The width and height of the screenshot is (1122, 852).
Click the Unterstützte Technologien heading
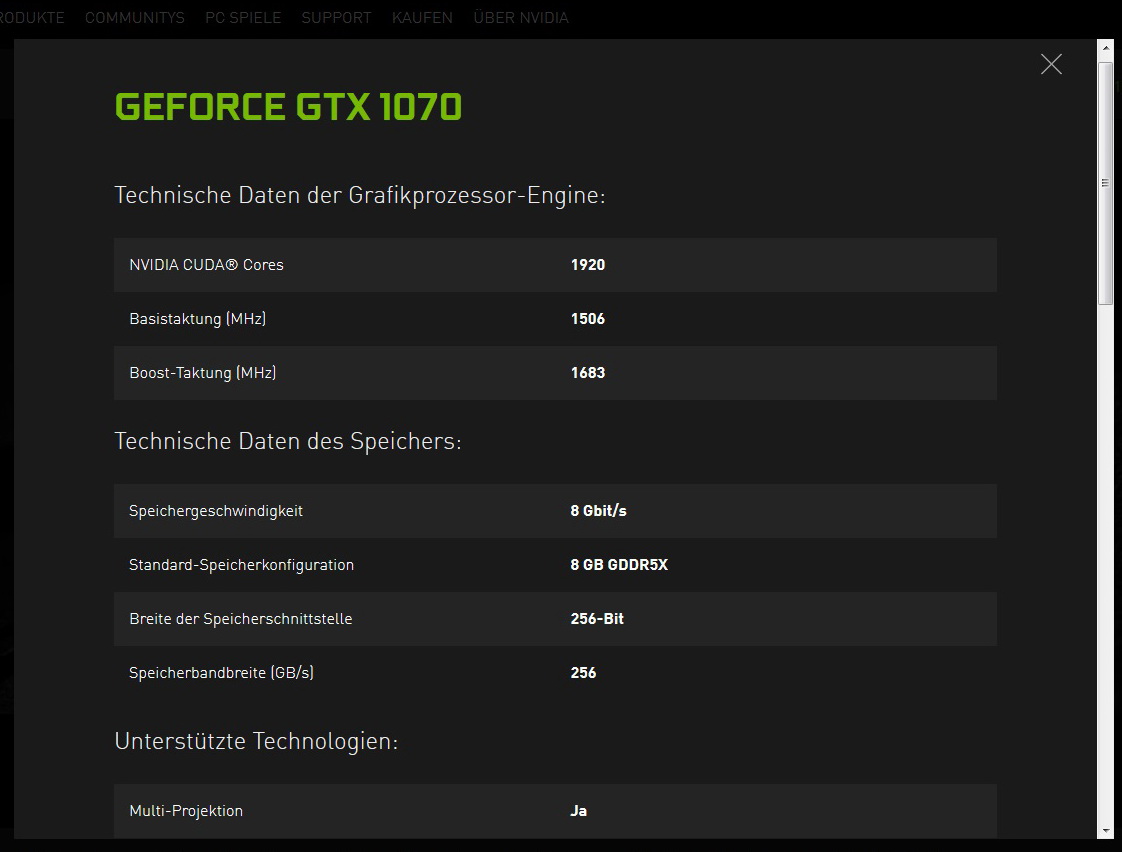(x=256, y=741)
